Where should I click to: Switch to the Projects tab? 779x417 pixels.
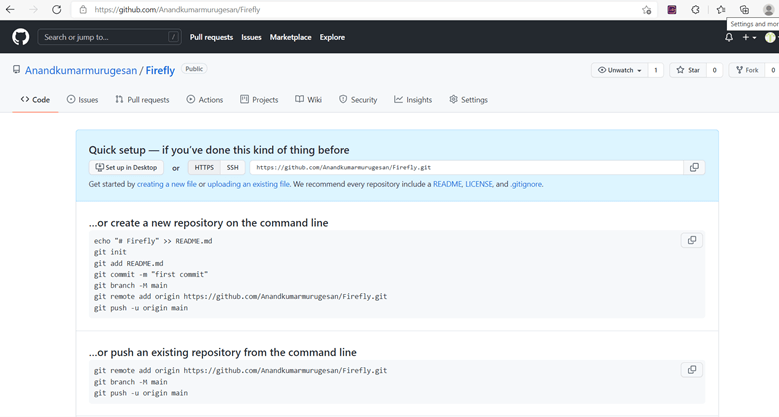tap(259, 99)
